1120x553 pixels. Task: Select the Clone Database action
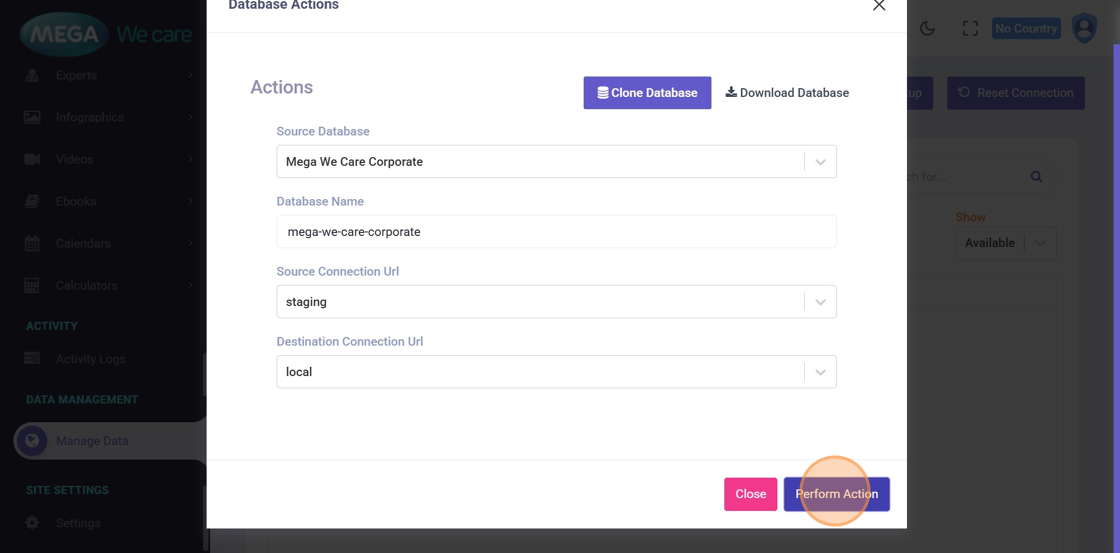tap(647, 93)
